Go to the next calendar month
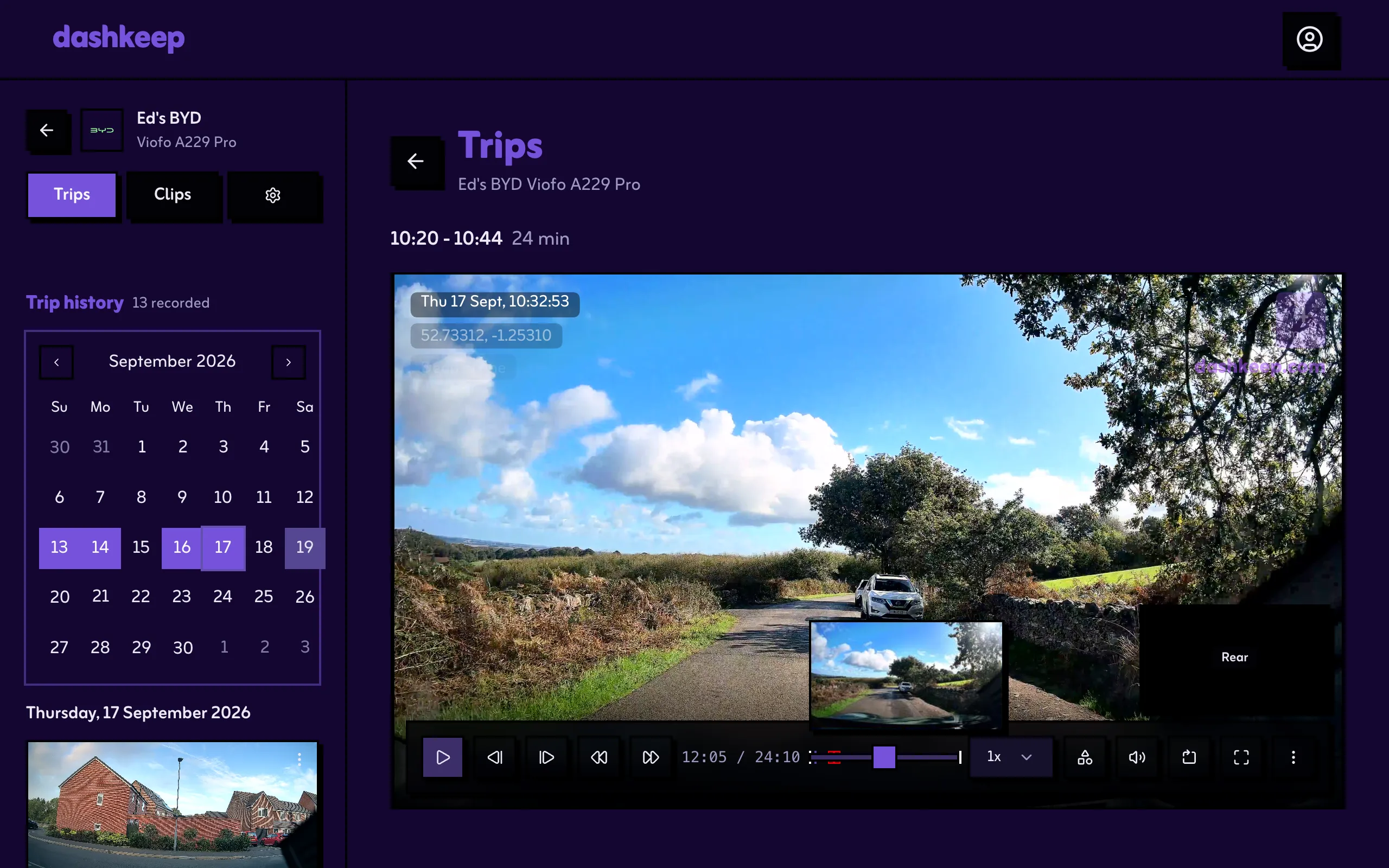The width and height of the screenshot is (1389, 868). click(288, 362)
